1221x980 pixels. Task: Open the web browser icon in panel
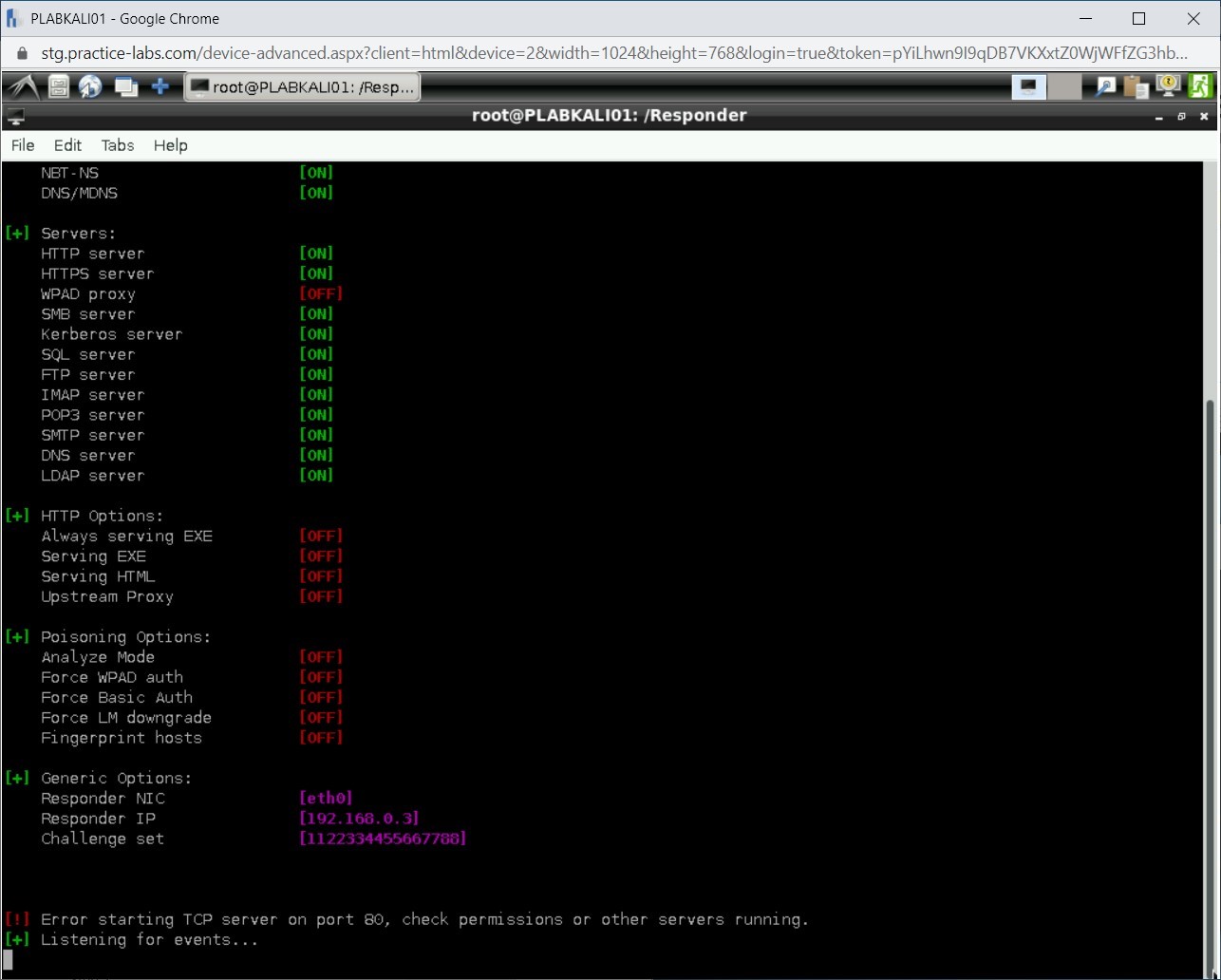pos(90,86)
